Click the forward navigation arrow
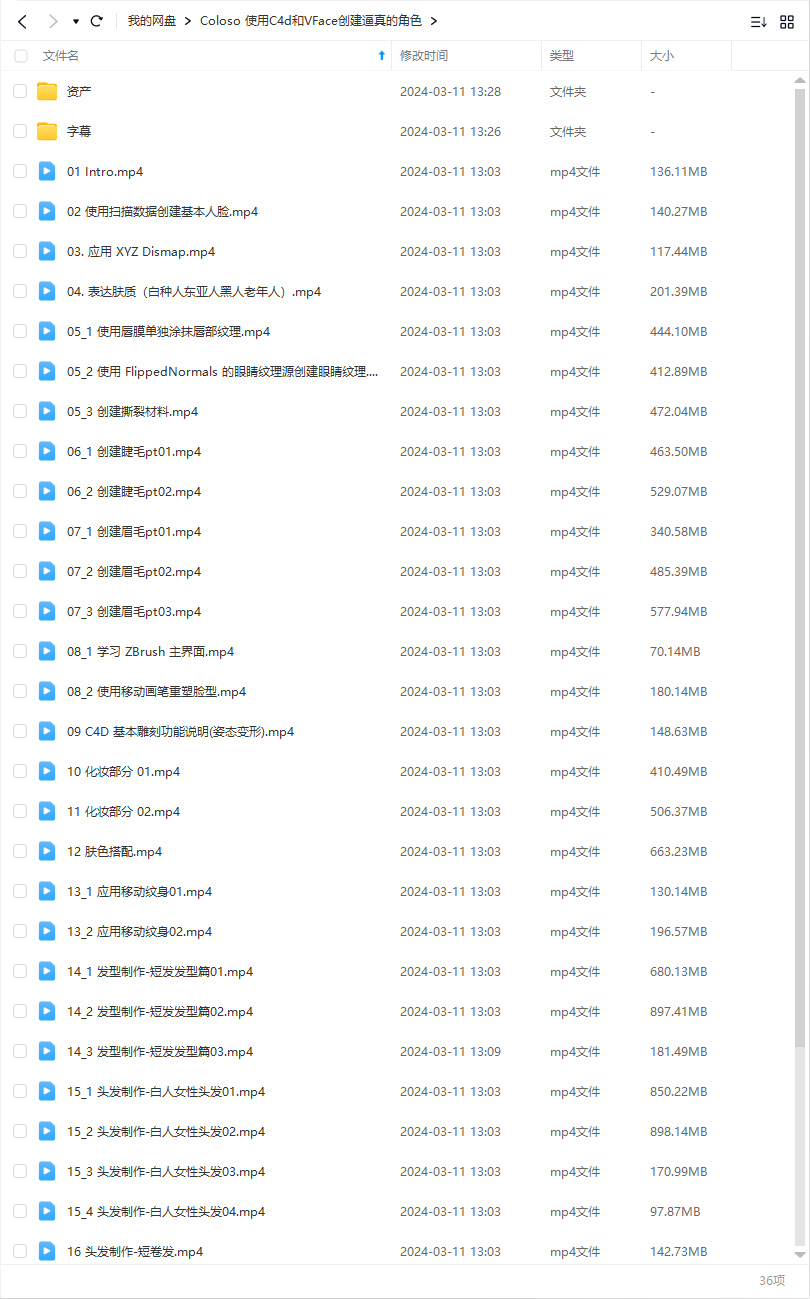Viewport: 810px width, 1299px height. point(52,21)
